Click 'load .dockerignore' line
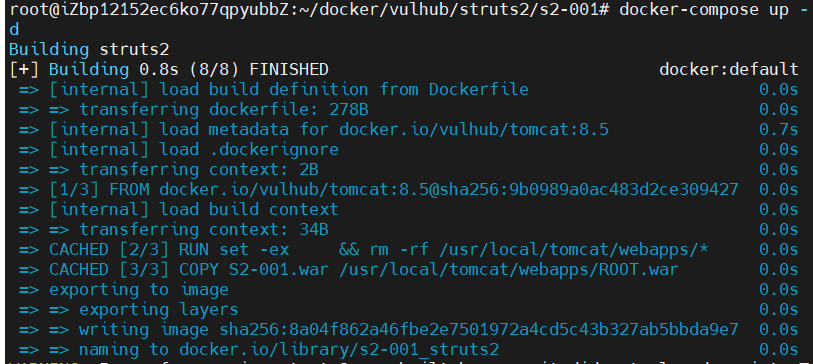This screenshot has width=813, height=364. (x=194, y=150)
